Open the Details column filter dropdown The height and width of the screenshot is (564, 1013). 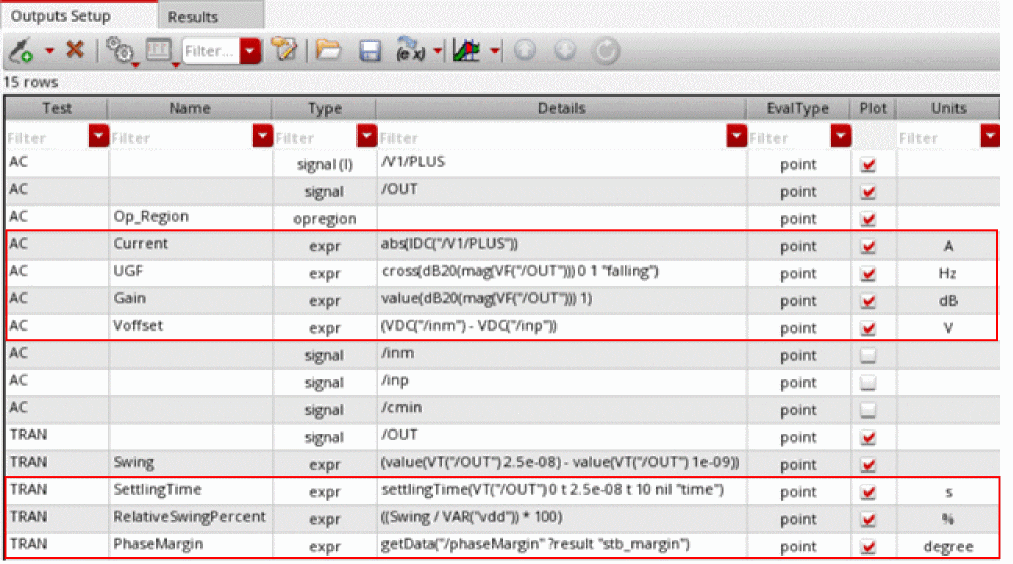(x=737, y=138)
